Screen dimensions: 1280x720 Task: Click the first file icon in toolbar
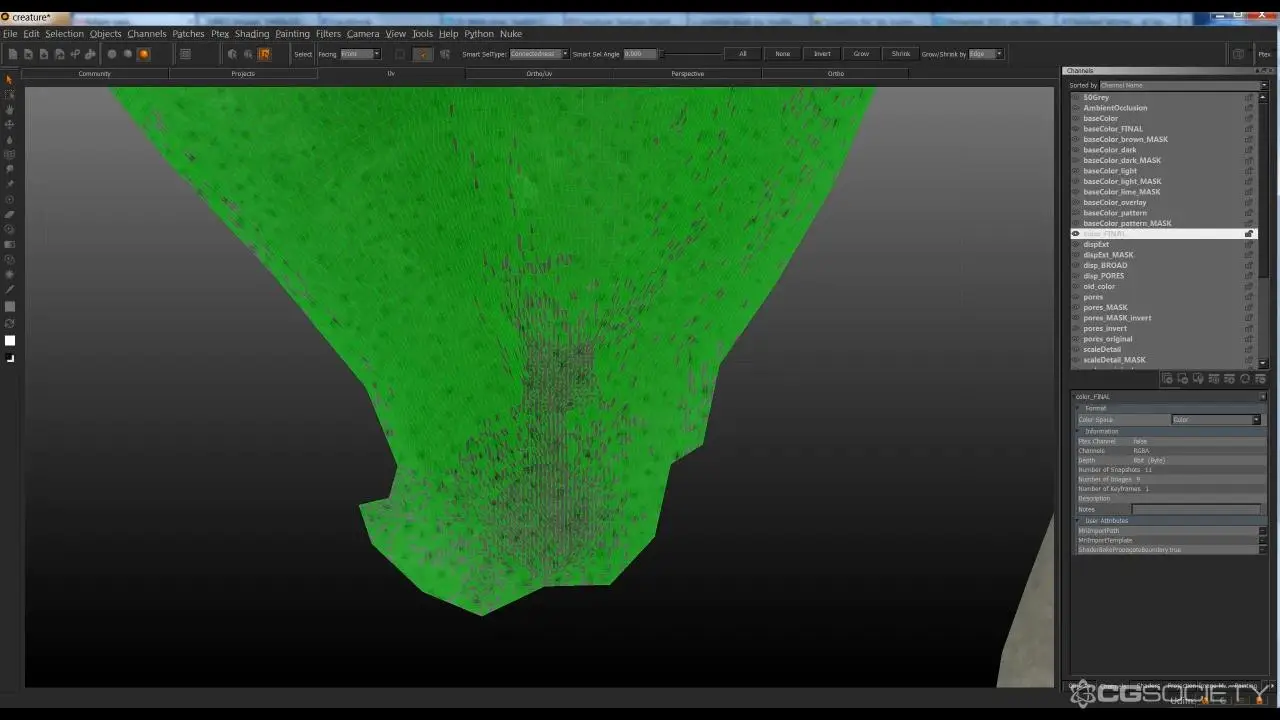pyautogui.click(x=13, y=54)
